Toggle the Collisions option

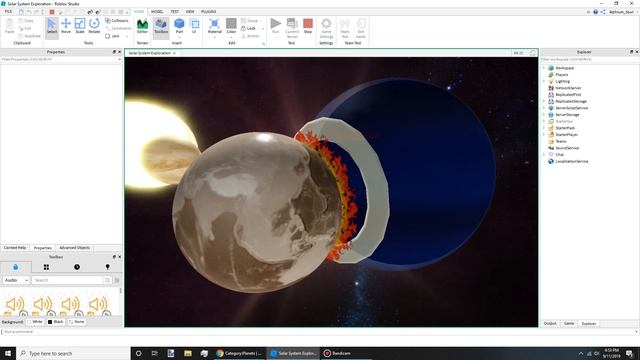tap(117, 20)
